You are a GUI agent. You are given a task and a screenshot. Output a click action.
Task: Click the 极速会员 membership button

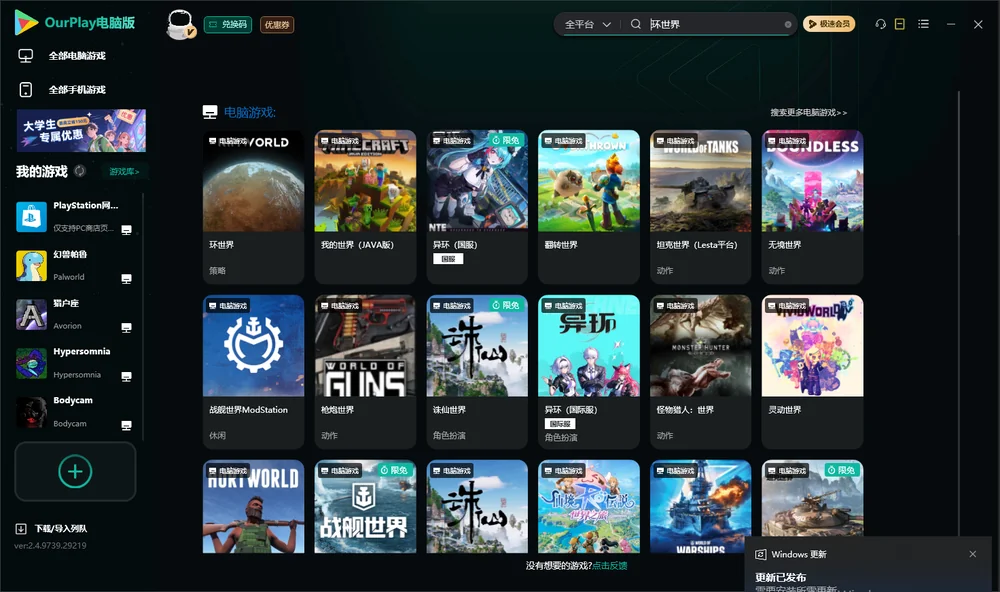(x=829, y=24)
